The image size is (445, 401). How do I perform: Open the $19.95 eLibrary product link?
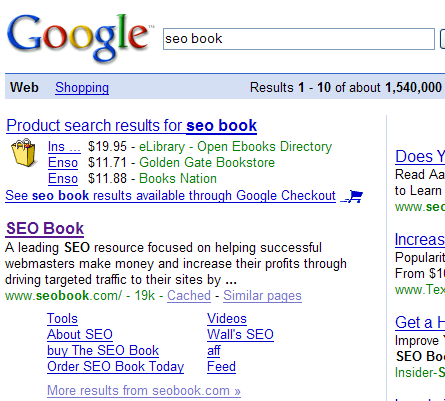click(64, 147)
